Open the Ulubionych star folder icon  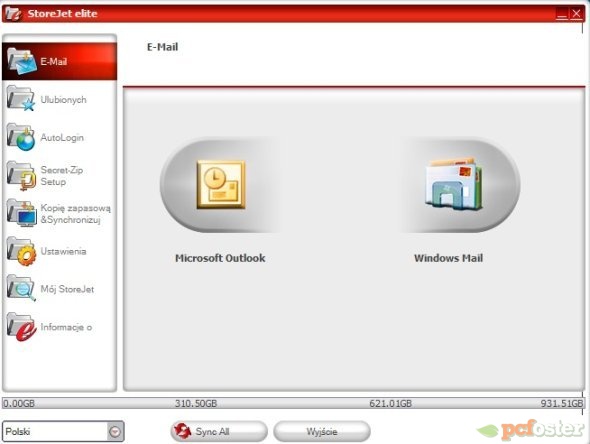pos(21,99)
